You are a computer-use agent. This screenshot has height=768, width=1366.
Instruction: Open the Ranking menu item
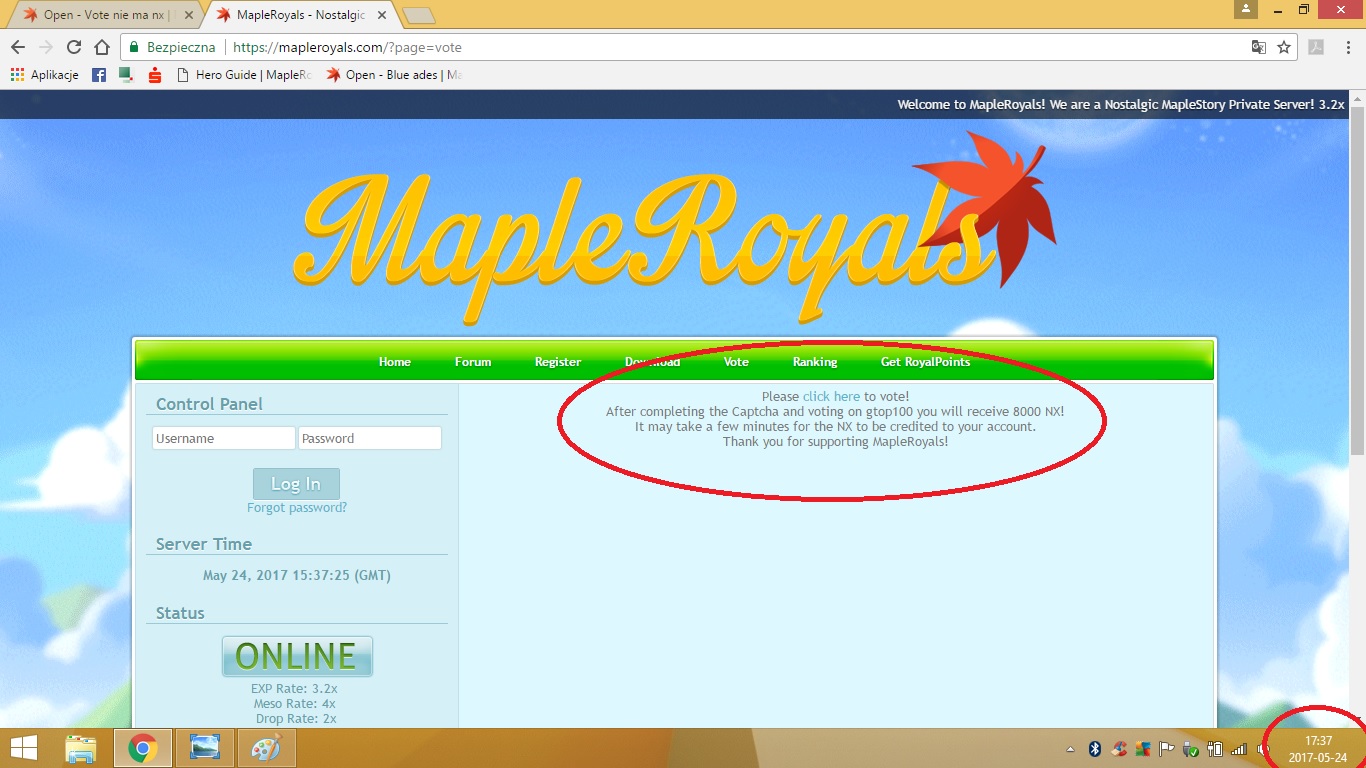[x=814, y=362]
